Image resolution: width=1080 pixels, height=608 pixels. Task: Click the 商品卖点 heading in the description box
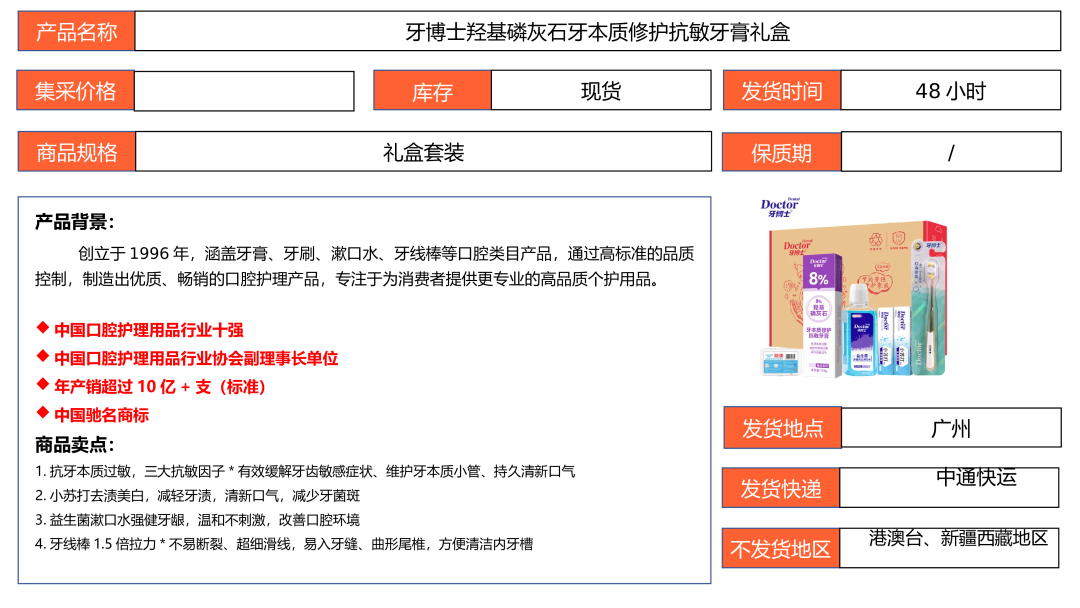[x=75, y=445]
